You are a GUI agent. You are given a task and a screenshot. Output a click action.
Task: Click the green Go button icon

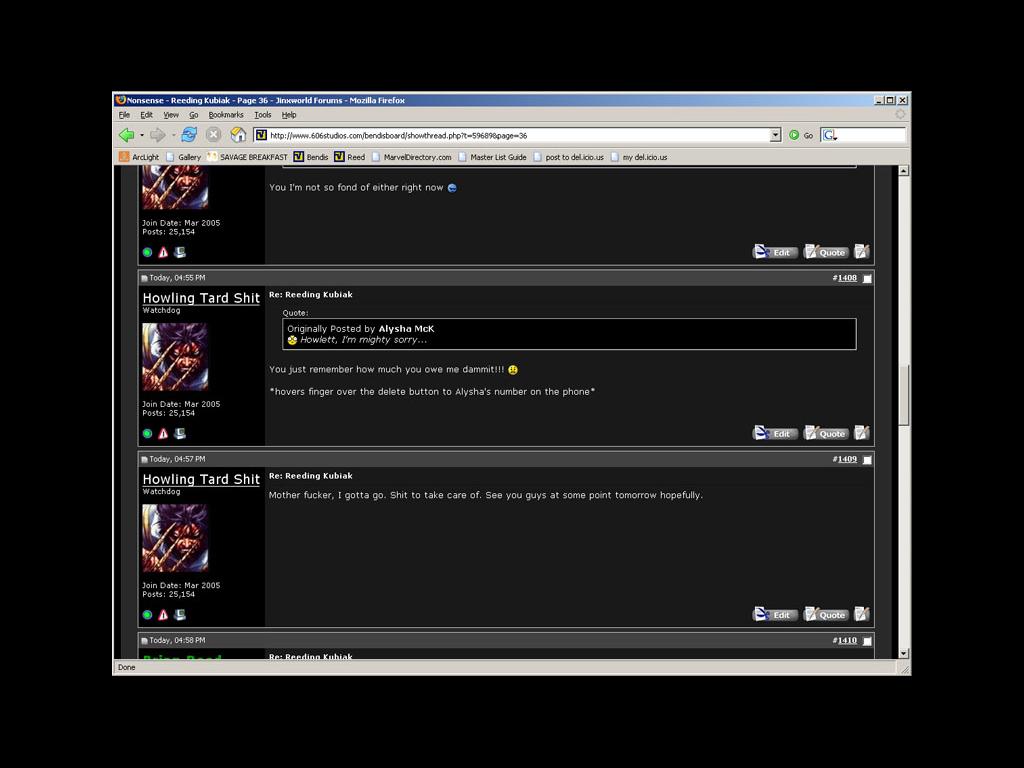[794, 135]
